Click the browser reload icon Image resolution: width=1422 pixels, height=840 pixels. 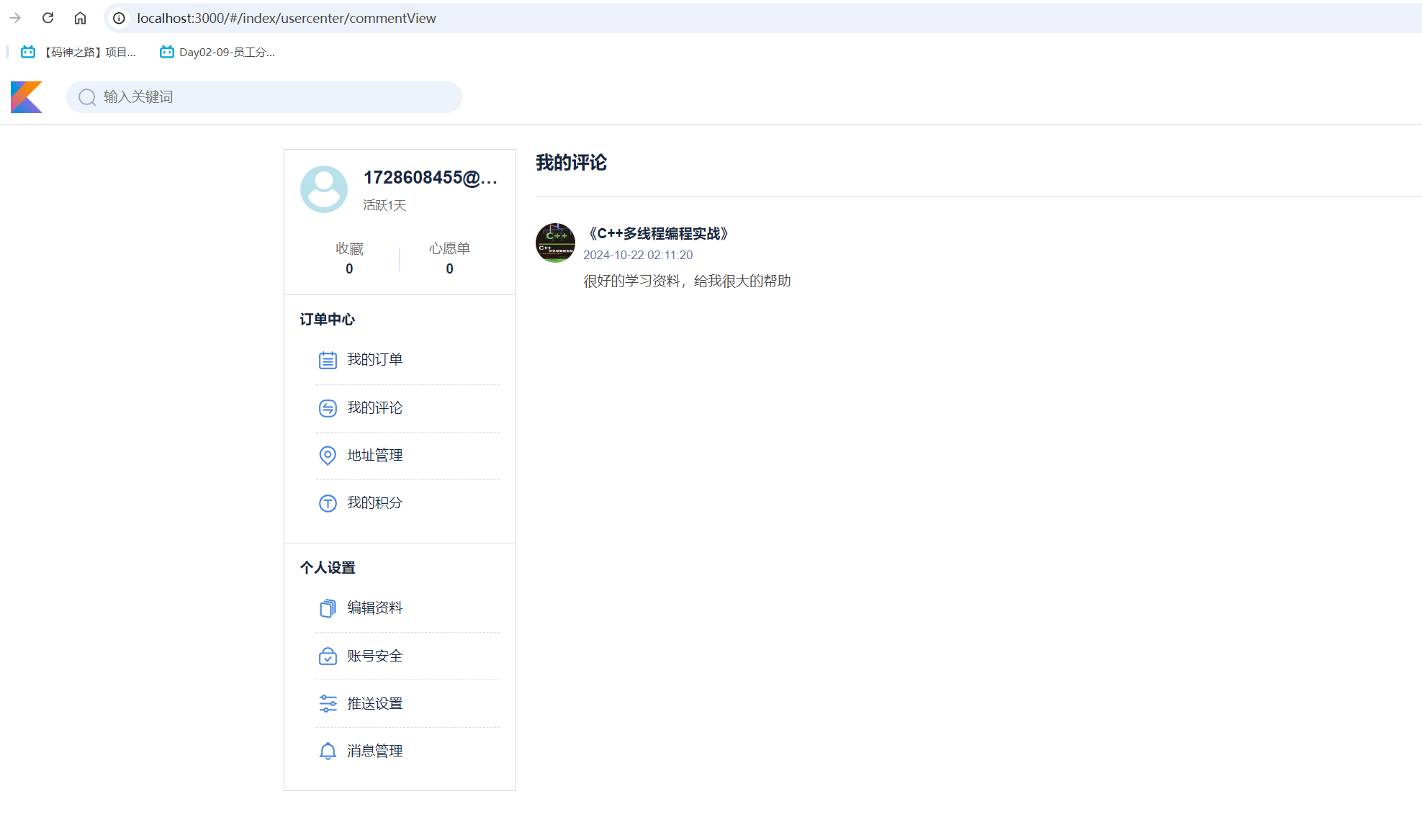click(48, 18)
